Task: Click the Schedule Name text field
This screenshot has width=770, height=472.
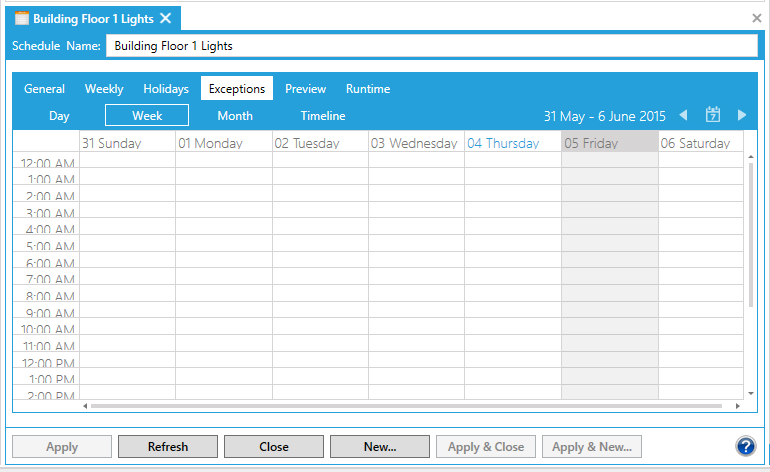Action: pos(432,46)
